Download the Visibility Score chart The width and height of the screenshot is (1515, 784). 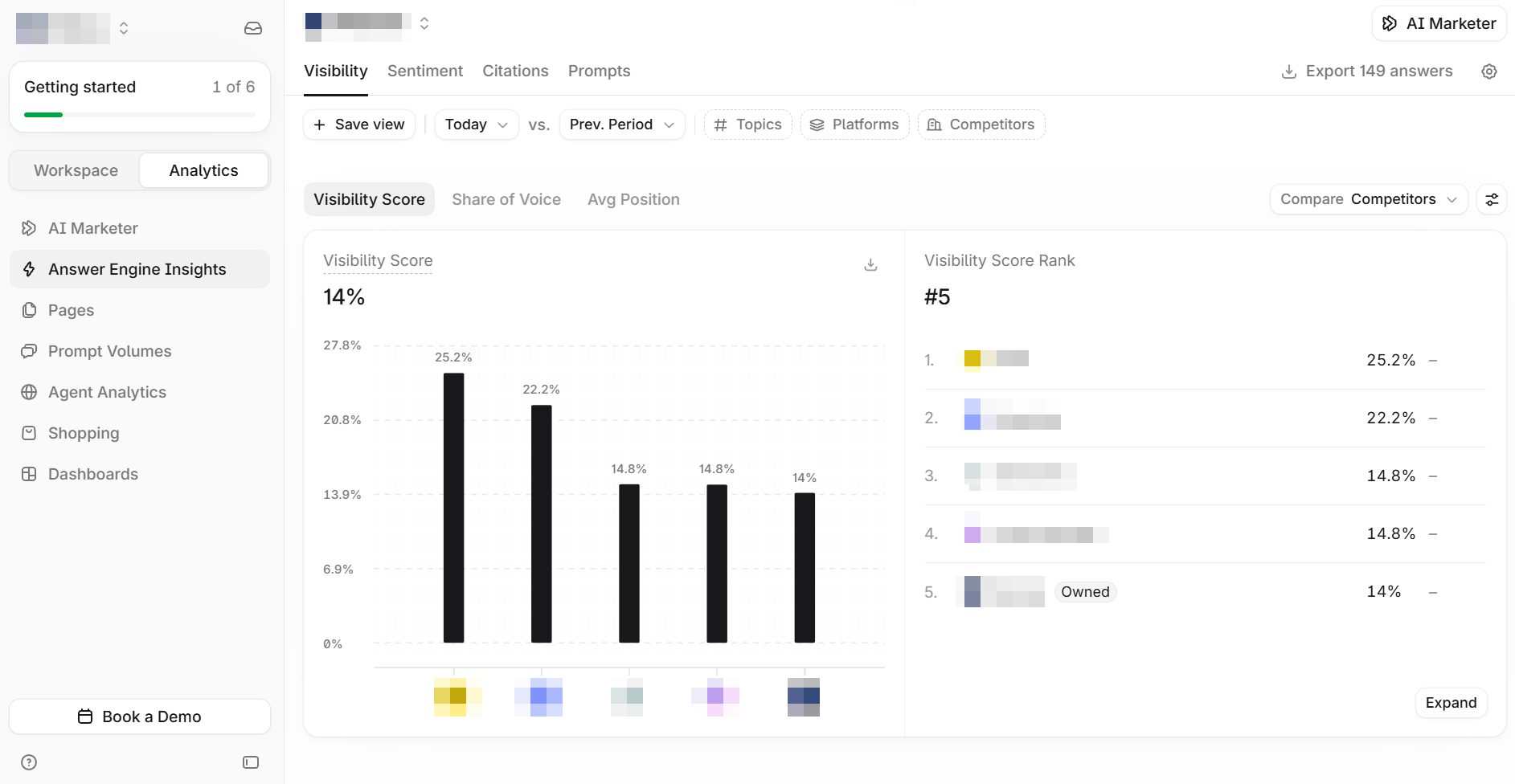(870, 264)
